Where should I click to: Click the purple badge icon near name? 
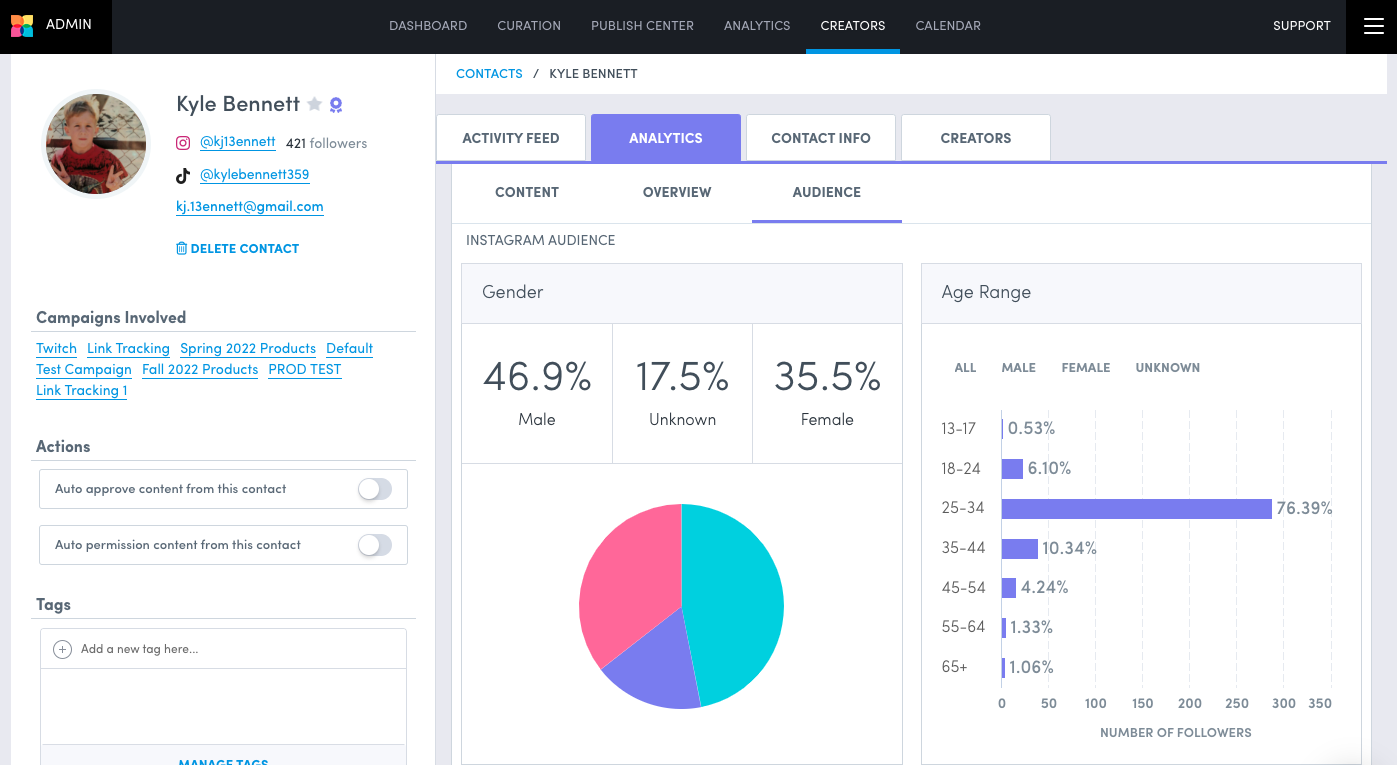click(336, 105)
